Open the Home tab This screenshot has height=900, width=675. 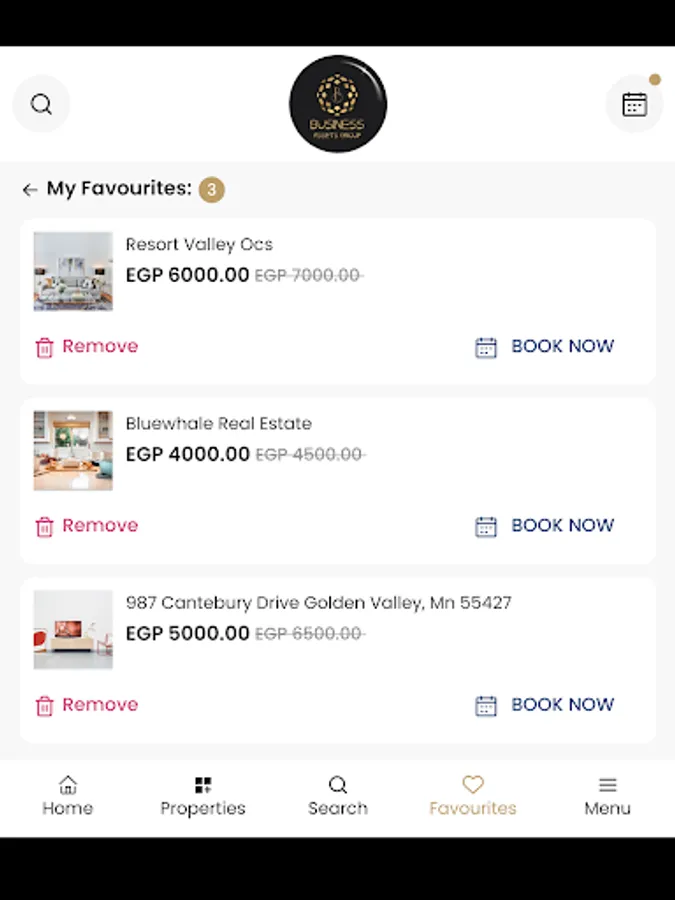(x=68, y=796)
